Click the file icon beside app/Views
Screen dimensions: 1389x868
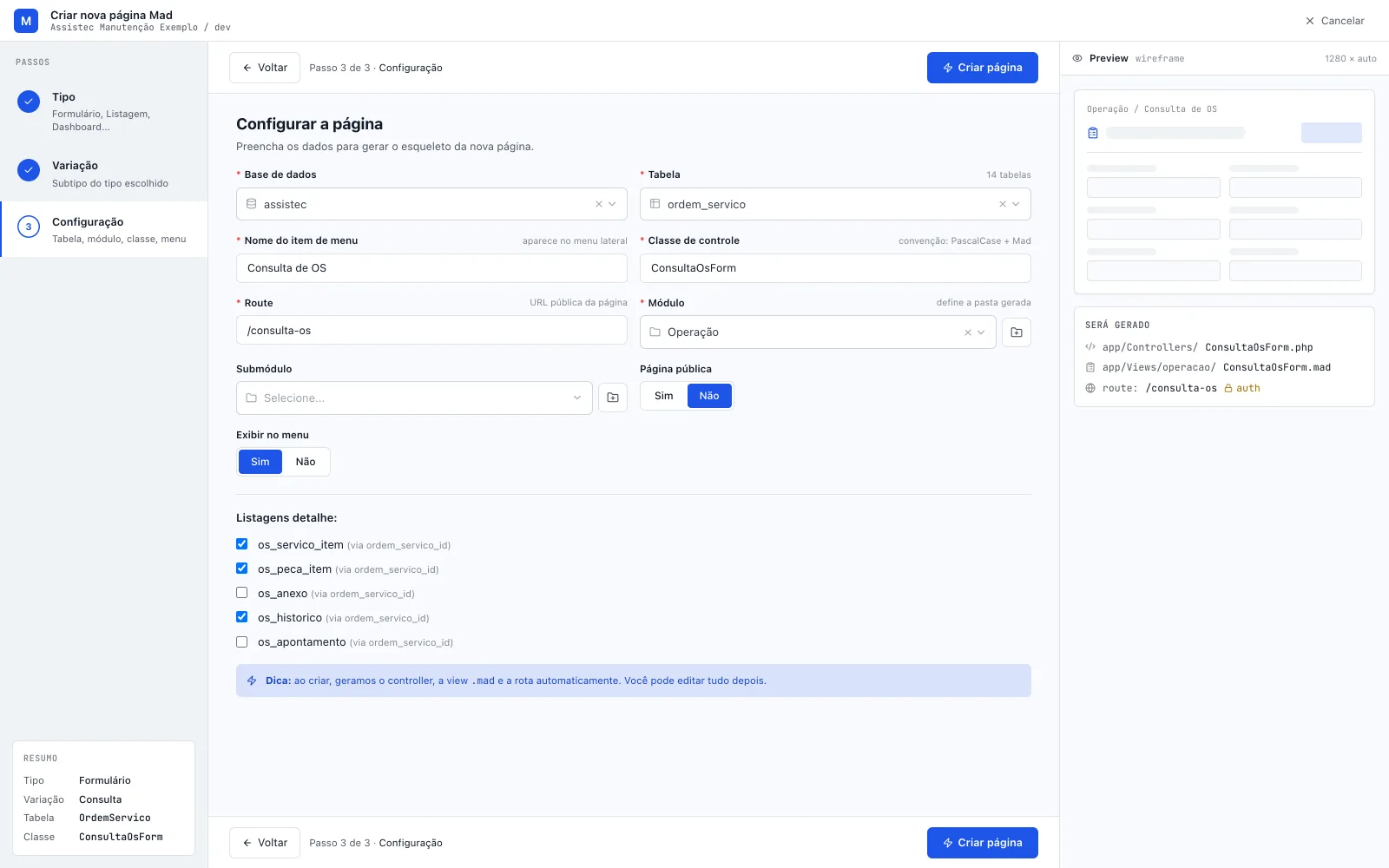click(1090, 367)
